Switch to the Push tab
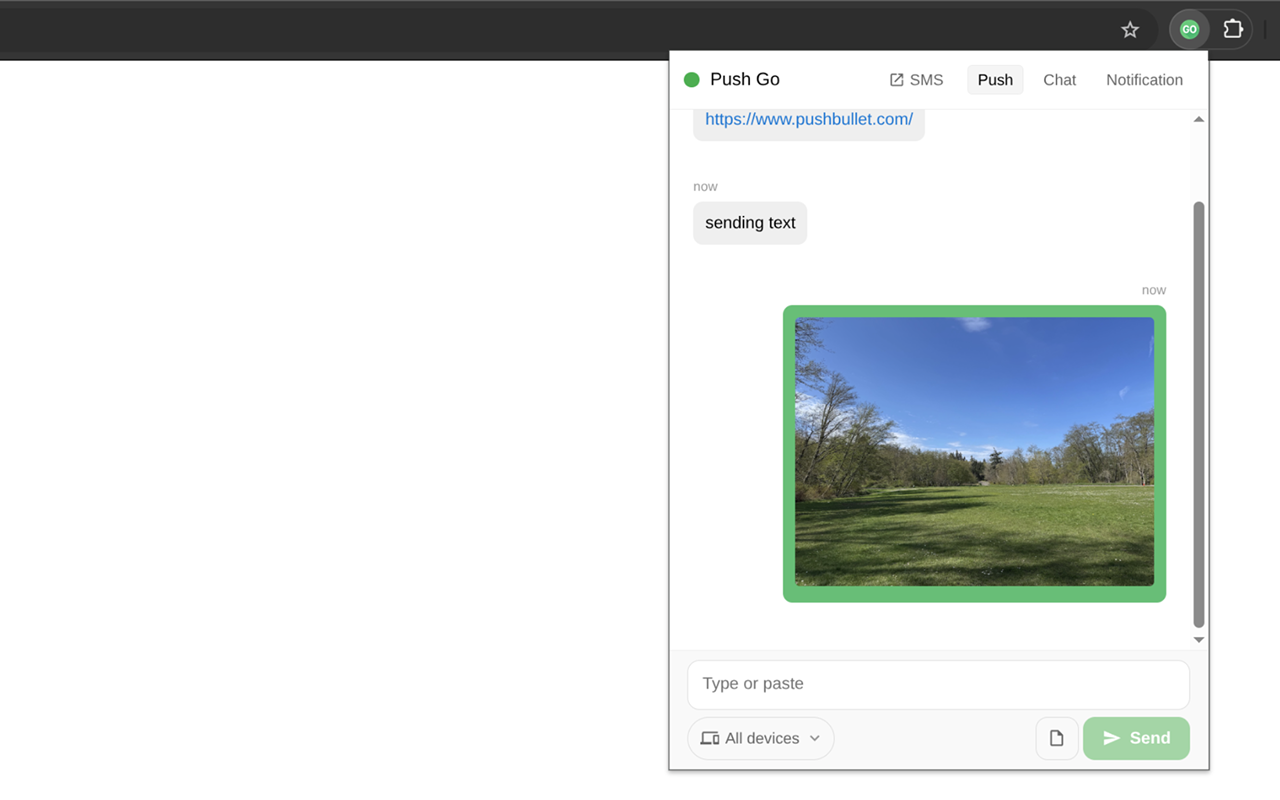1280x800 pixels. (995, 80)
